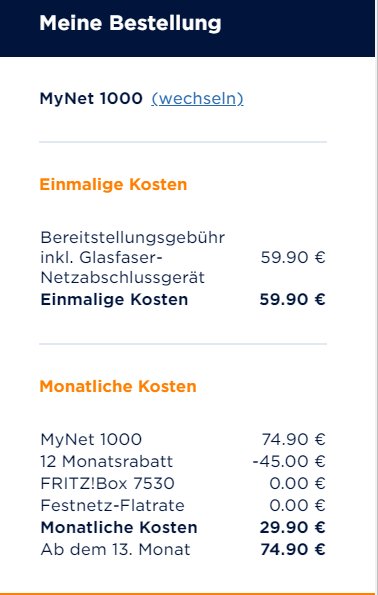Select the 12 Monatsrabatt line
This screenshot has height=595, width=378.
(107, 461)
